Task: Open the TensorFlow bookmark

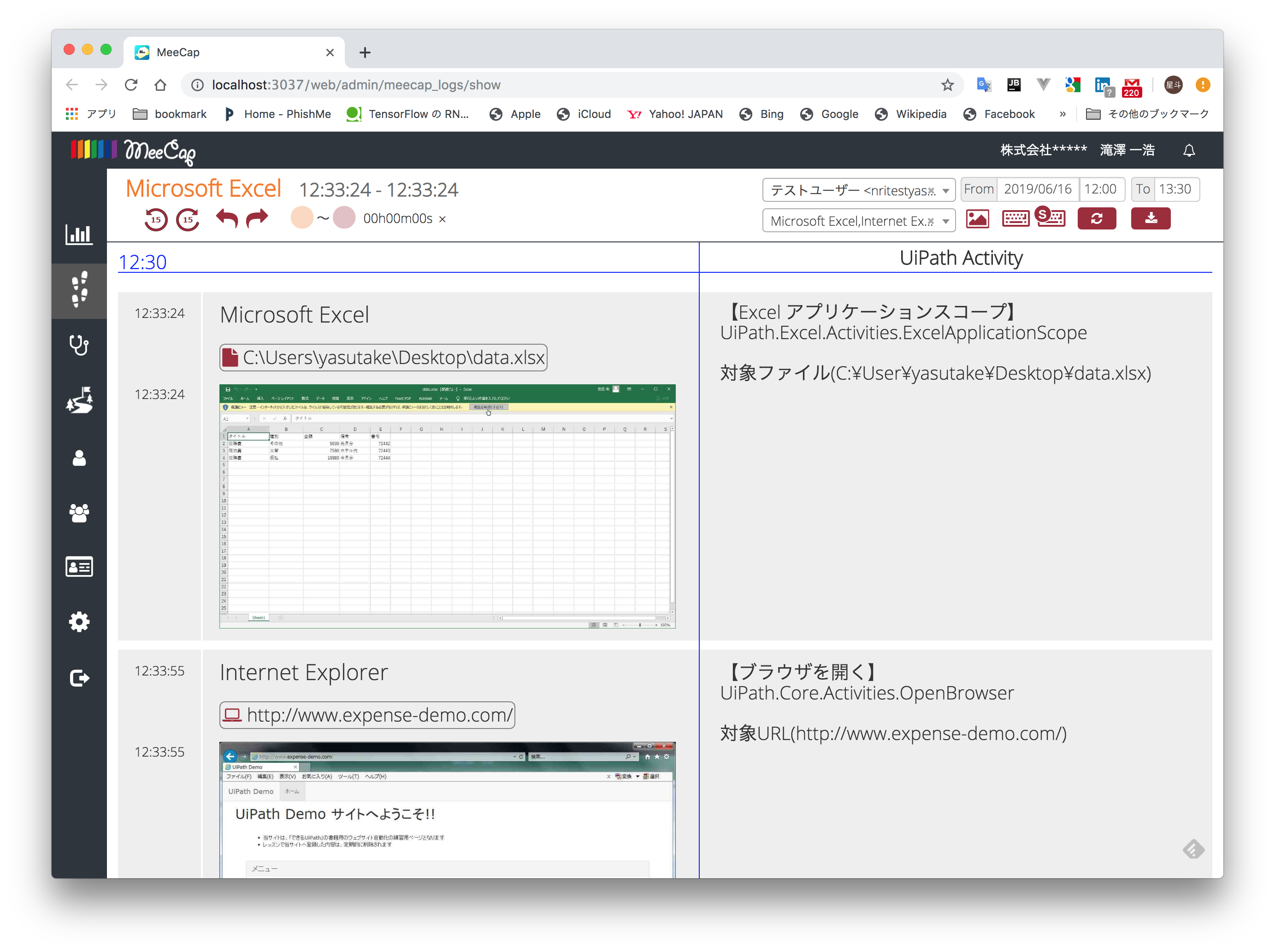Action: click(x=407, y=114)
